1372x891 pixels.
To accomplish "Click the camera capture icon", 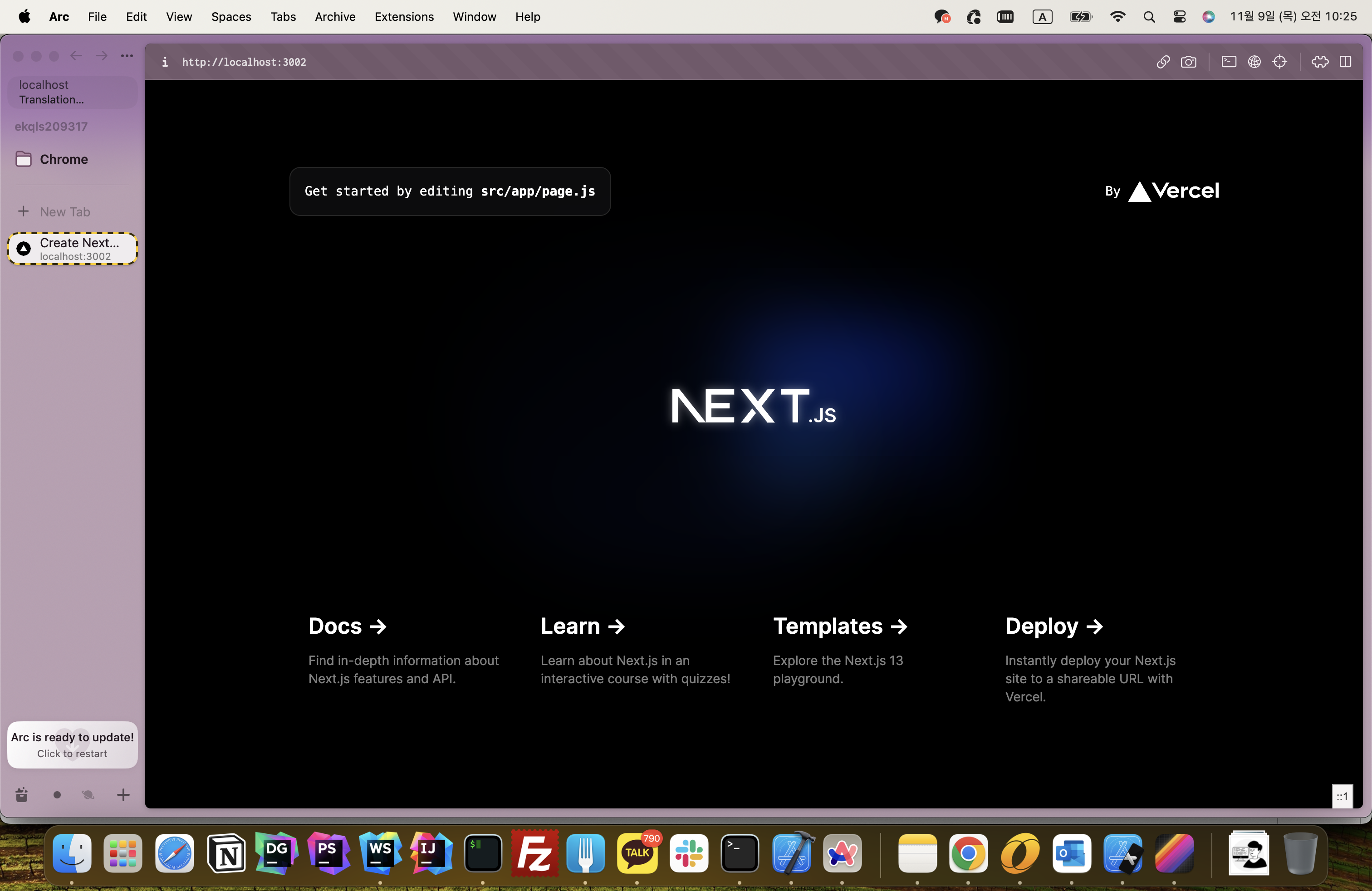I will [1188, 62].
